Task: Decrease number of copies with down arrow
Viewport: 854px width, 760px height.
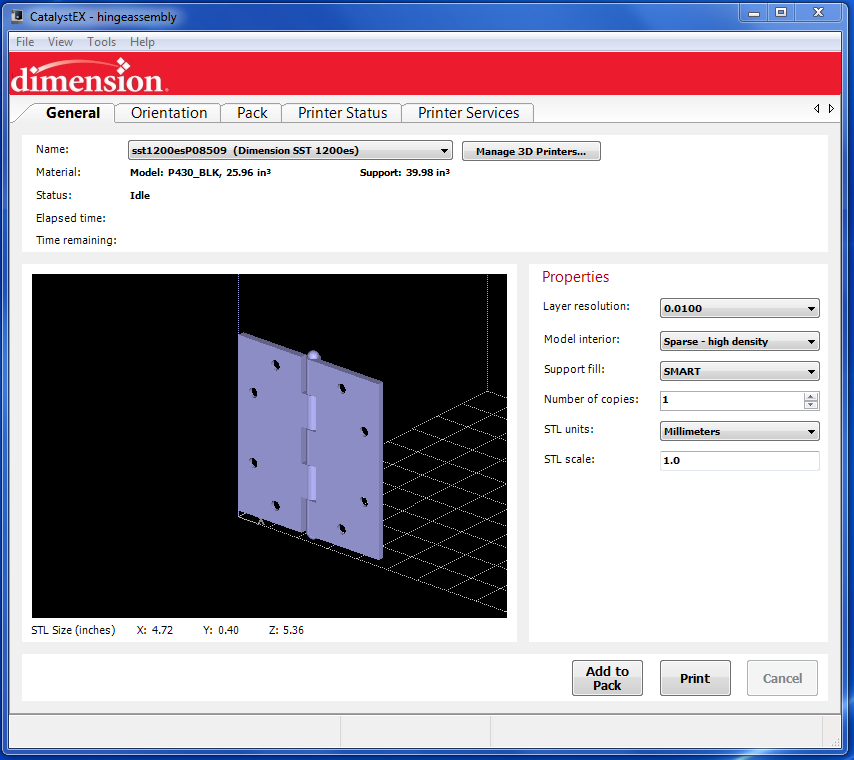Action: click(x=810, y=405)
